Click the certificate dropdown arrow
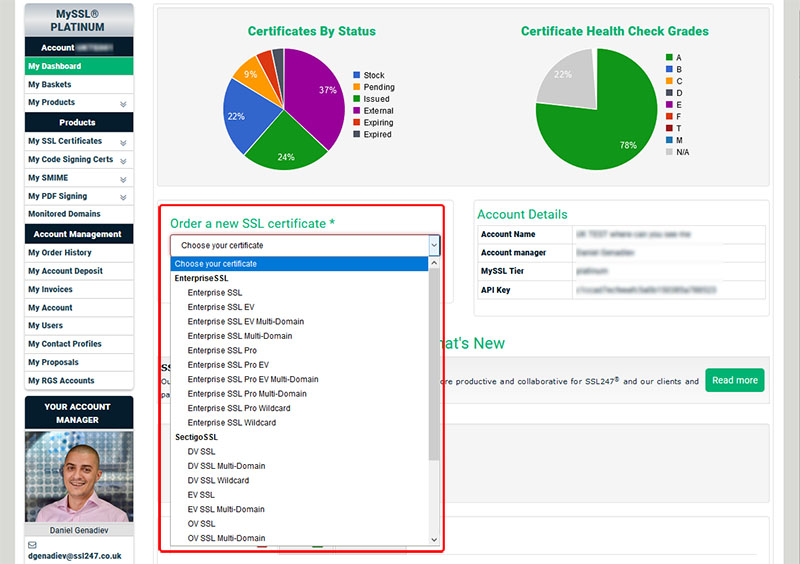 (x=433, y=245)
